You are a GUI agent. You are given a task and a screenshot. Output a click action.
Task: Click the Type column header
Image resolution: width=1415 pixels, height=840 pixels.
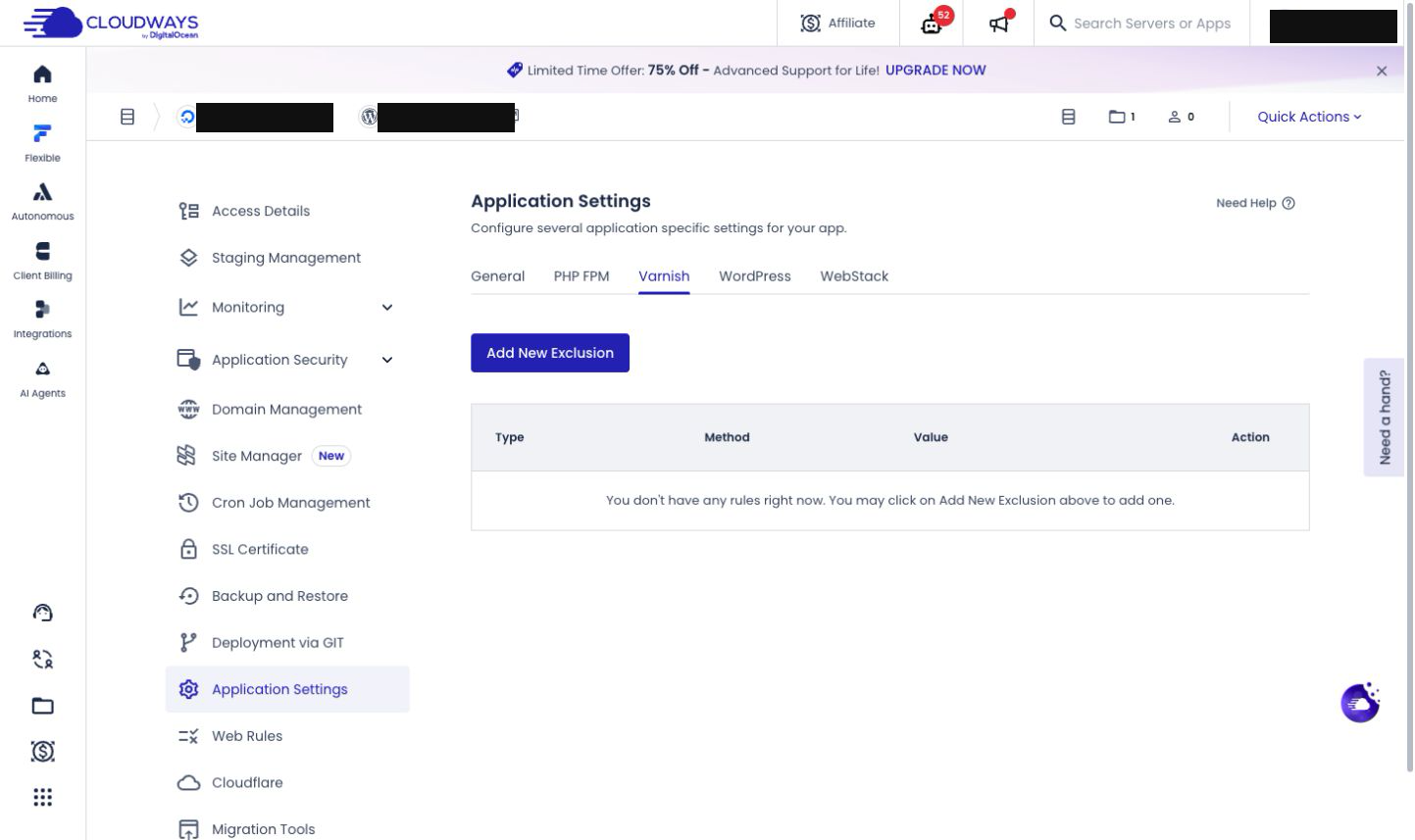pos(509,437)
